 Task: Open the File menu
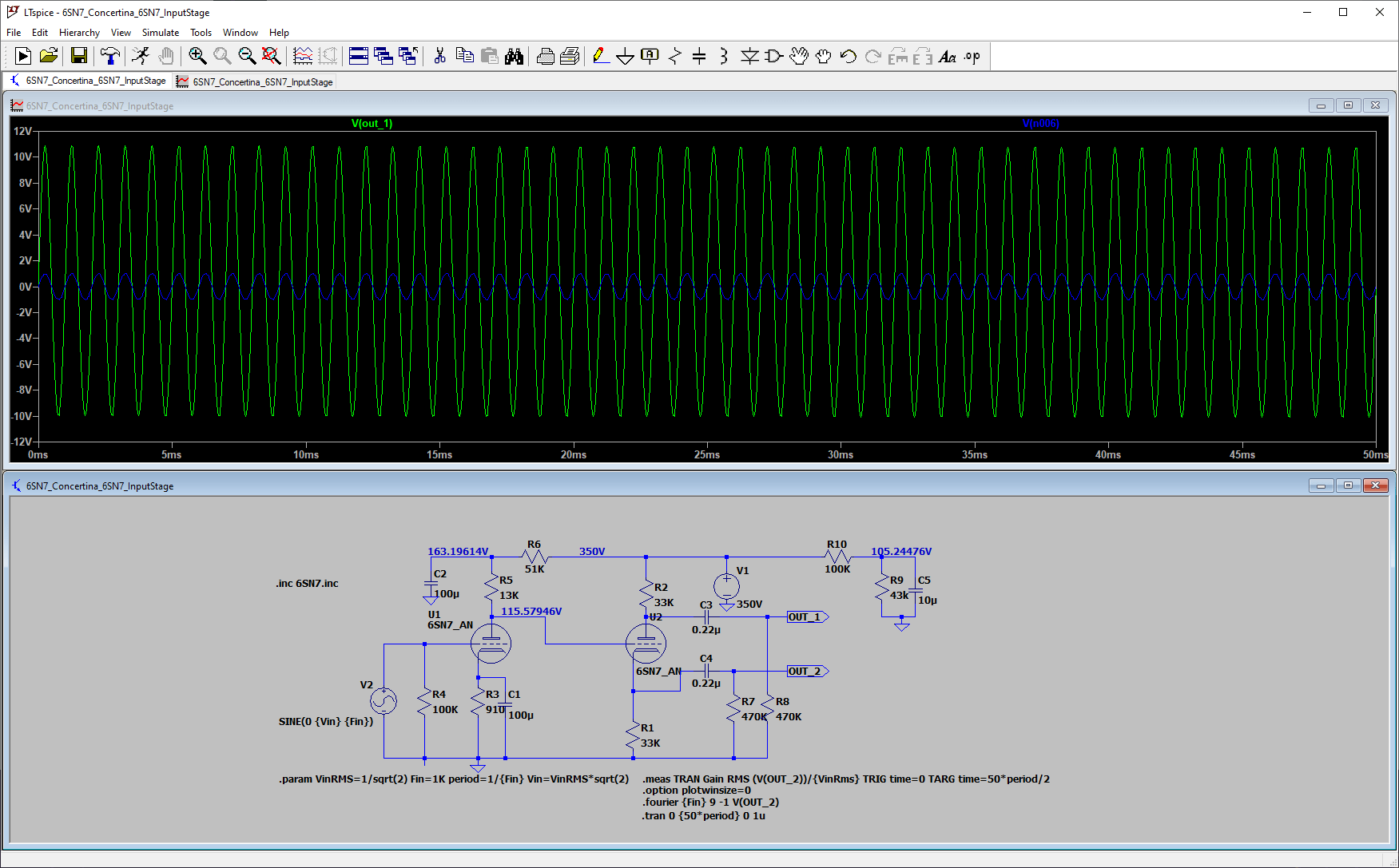click(14, 33)
